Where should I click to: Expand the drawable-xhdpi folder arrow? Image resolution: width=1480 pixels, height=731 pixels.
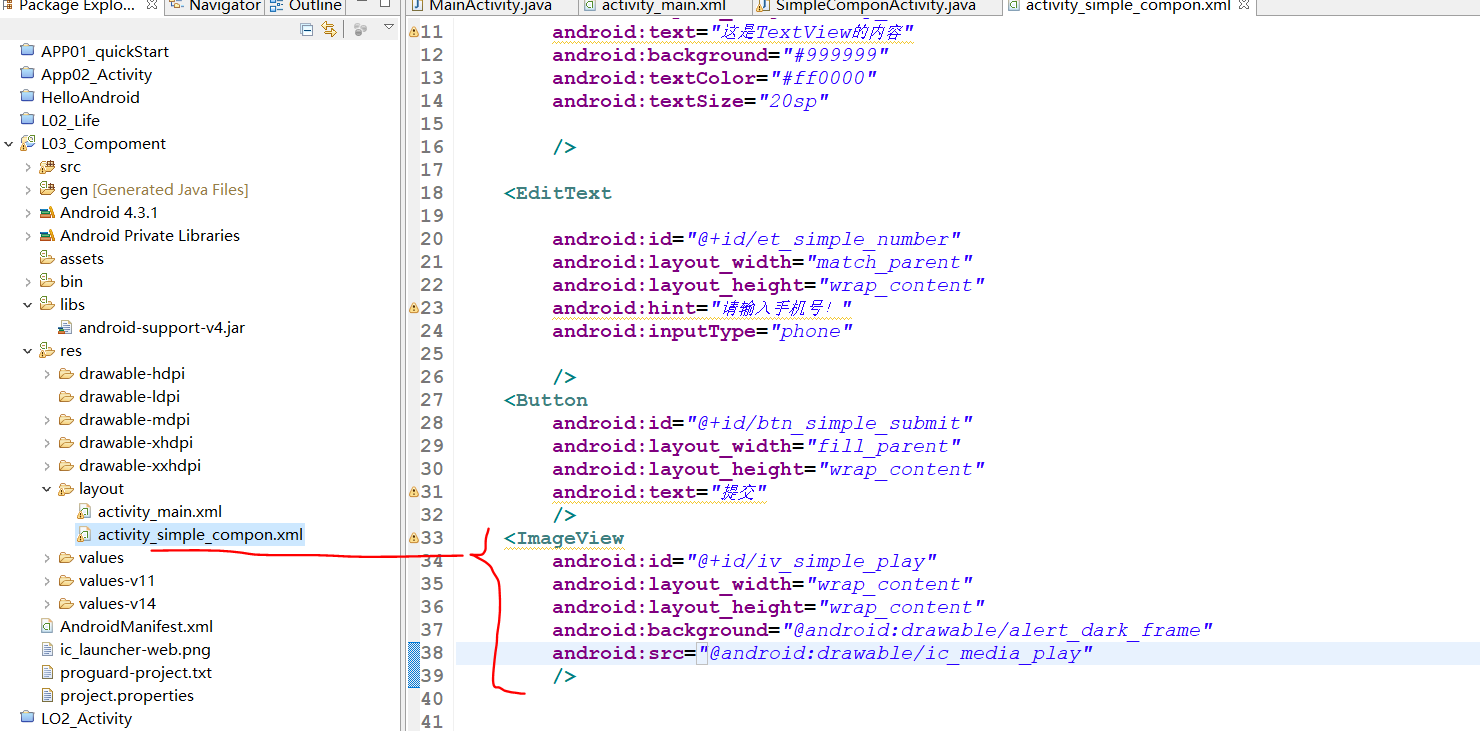(47, 442)
